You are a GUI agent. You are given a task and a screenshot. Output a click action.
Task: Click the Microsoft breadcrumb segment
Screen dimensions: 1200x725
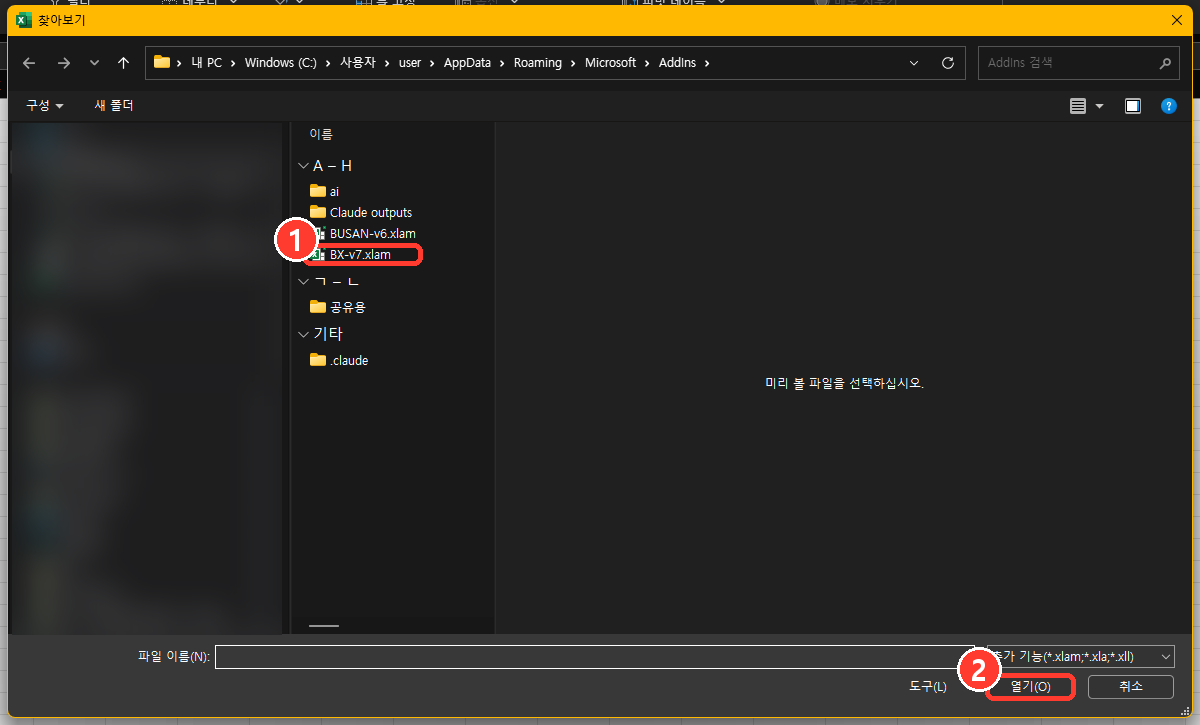pos(610,62)
